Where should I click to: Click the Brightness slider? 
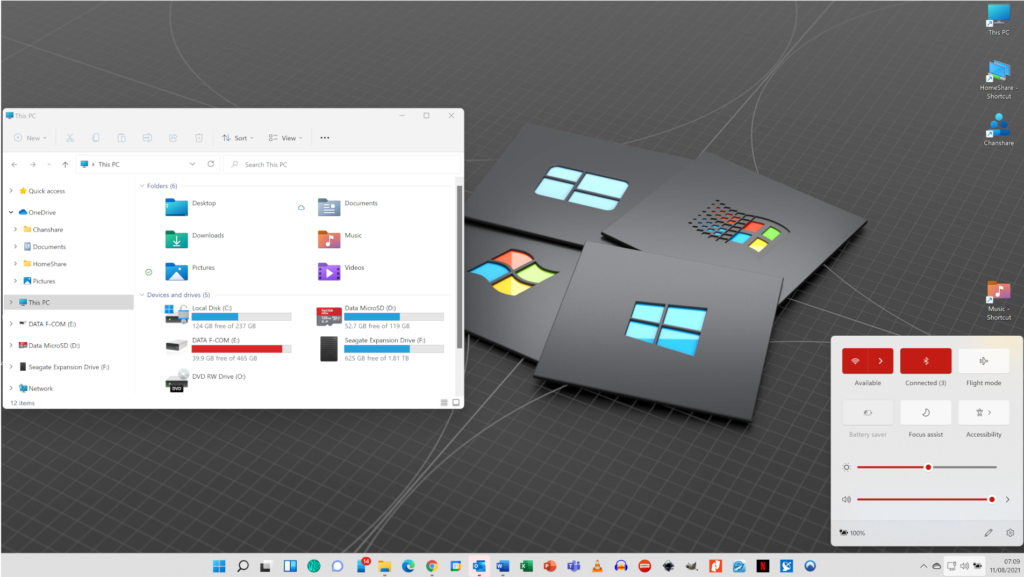[927, 467]
